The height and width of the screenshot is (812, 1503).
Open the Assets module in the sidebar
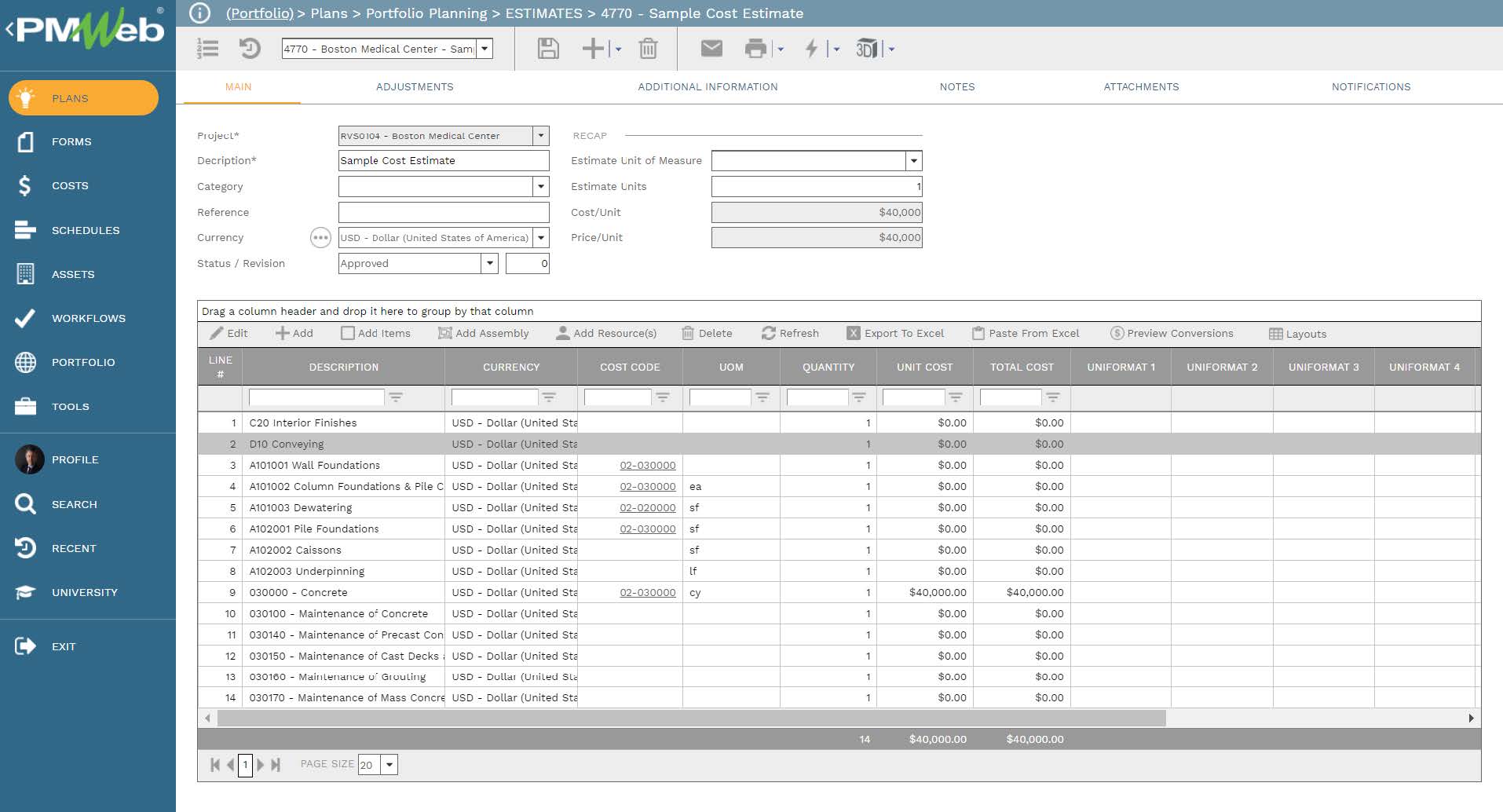click(x=73, y=274)
